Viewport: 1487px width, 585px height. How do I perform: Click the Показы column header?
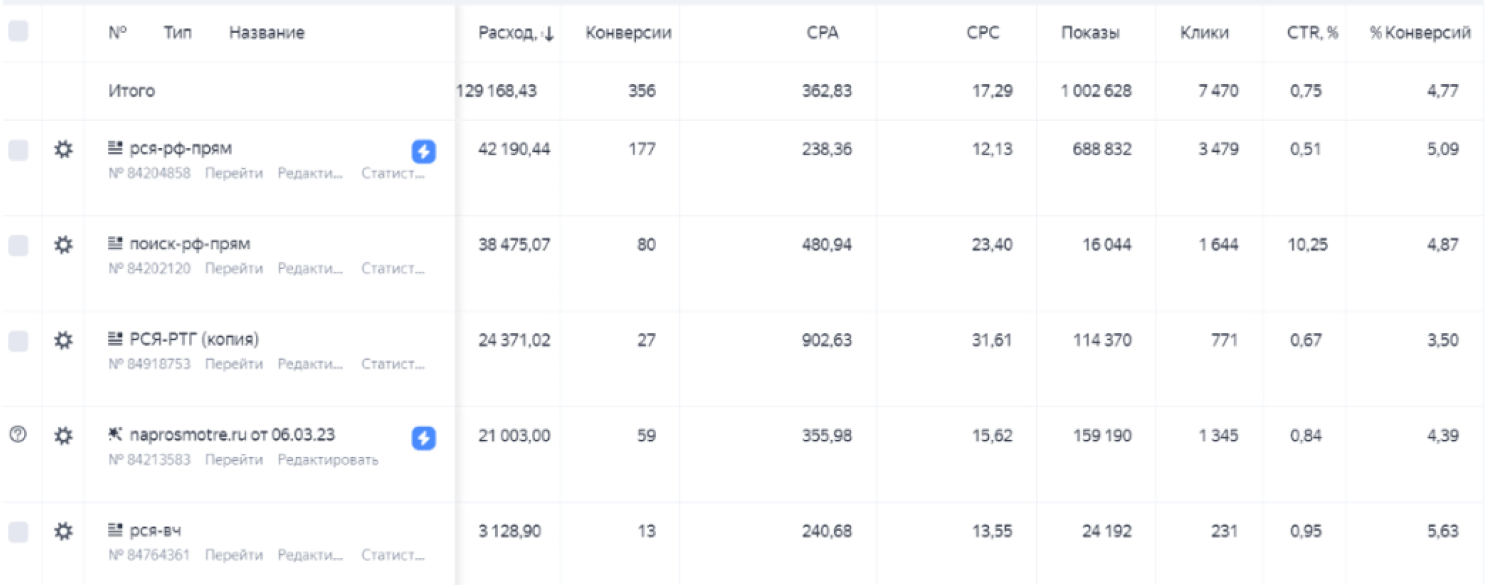click(1090, 33)
